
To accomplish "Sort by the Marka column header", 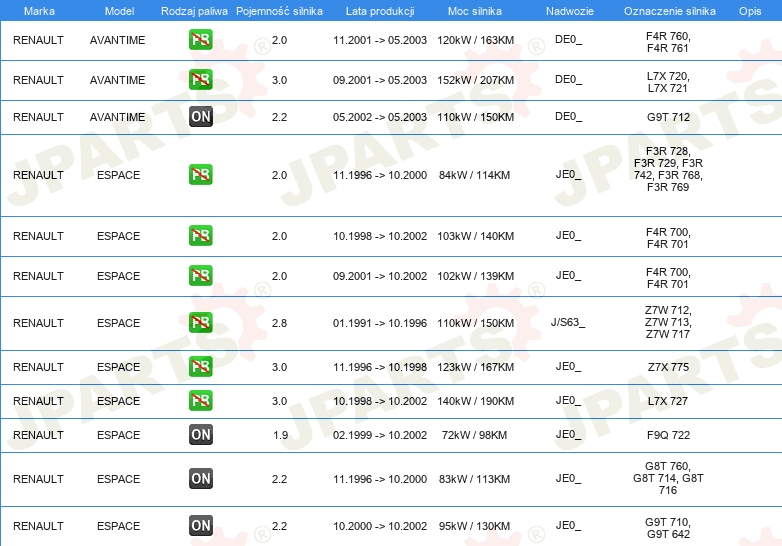I will (39, 10).
